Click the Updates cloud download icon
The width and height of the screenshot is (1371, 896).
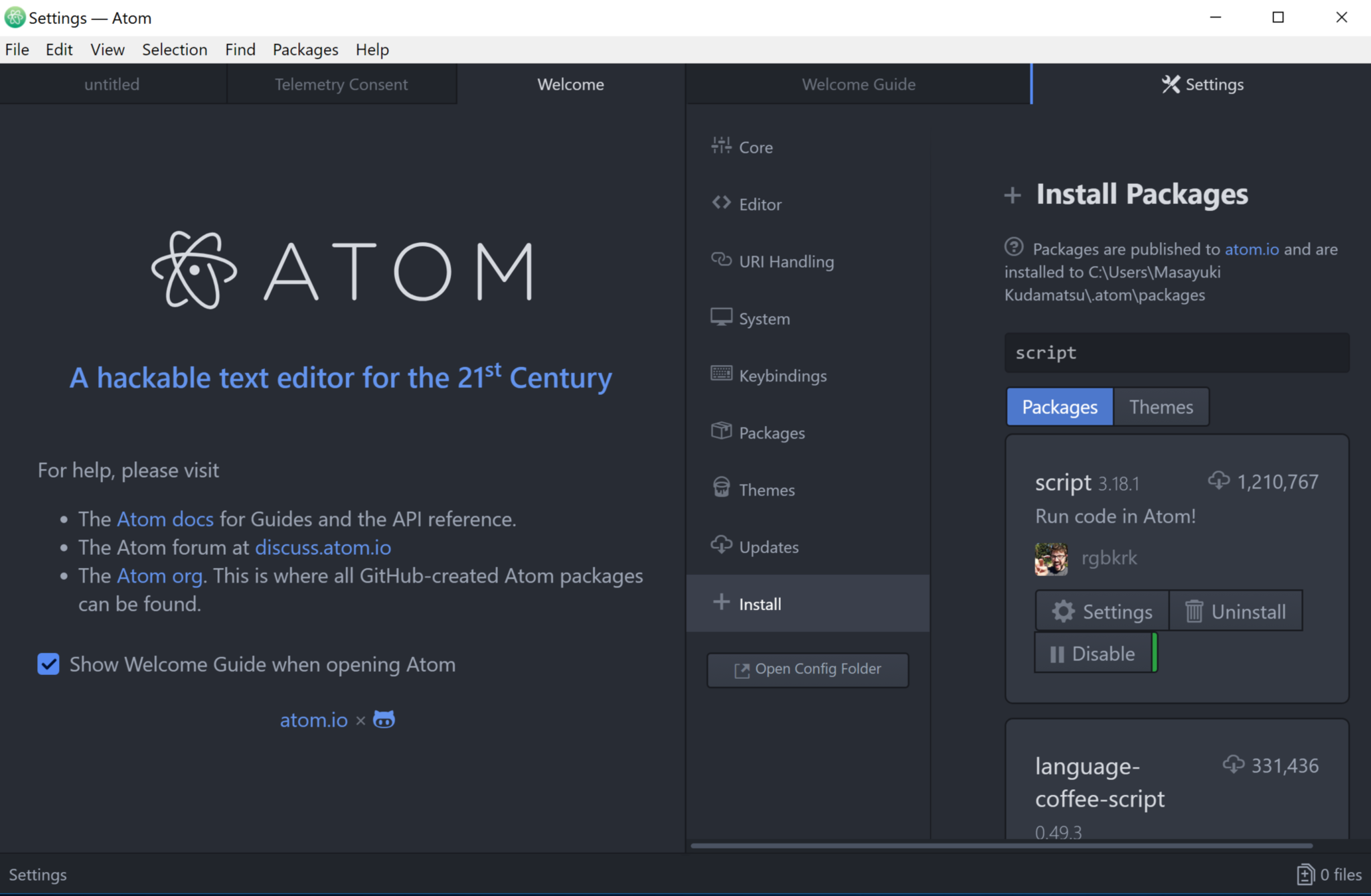point(721,545)
